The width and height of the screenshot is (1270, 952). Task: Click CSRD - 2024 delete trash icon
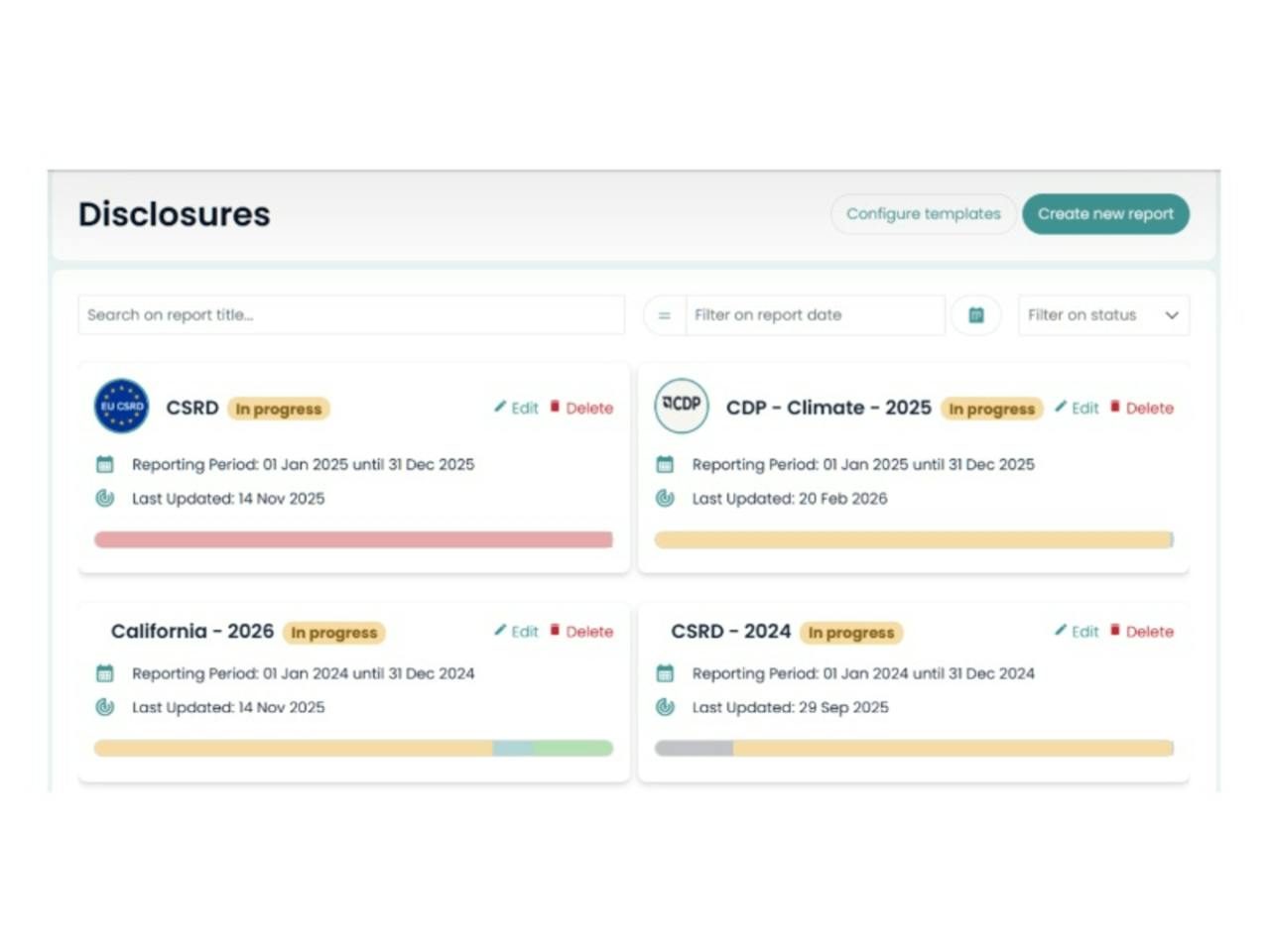[x=1115, y=630]
